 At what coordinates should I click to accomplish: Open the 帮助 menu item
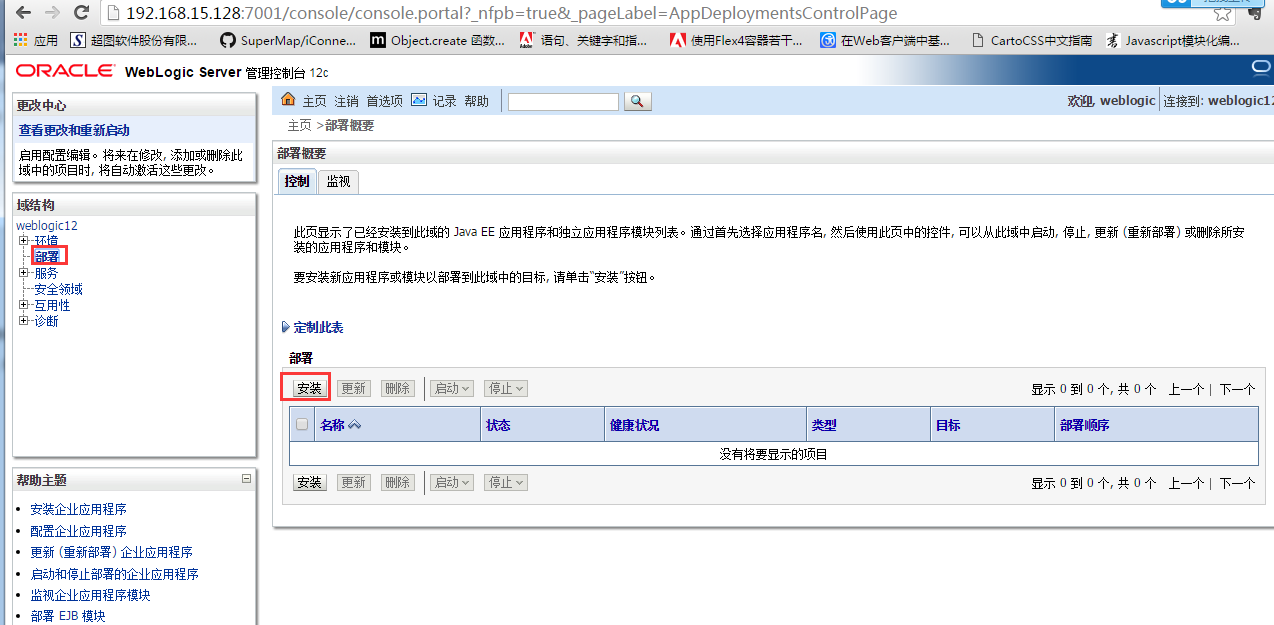coord(477,101)
